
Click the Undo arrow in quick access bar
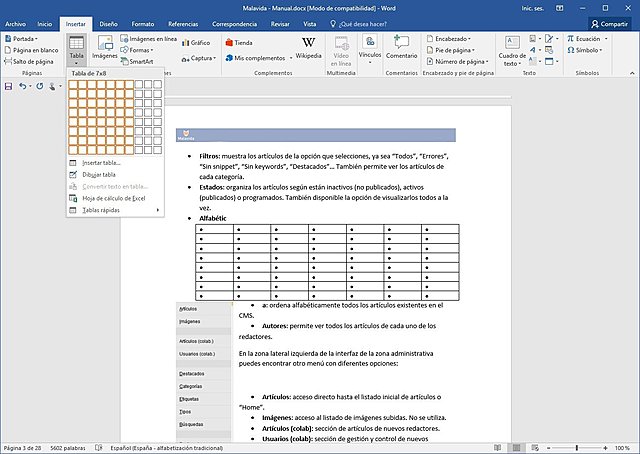pos(22,87)
